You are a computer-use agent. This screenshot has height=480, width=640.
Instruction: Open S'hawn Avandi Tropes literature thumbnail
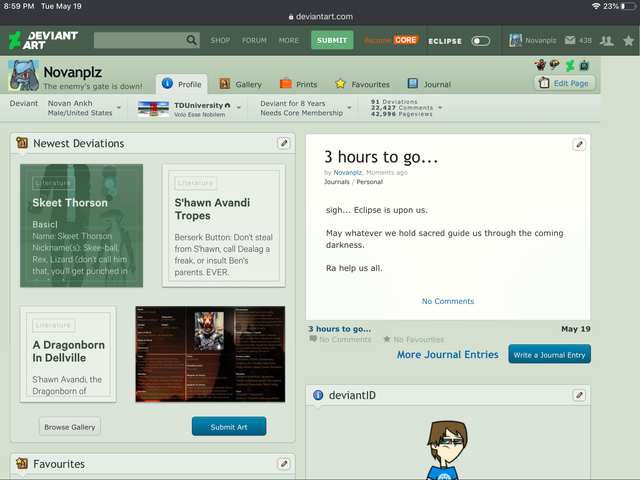224,225
